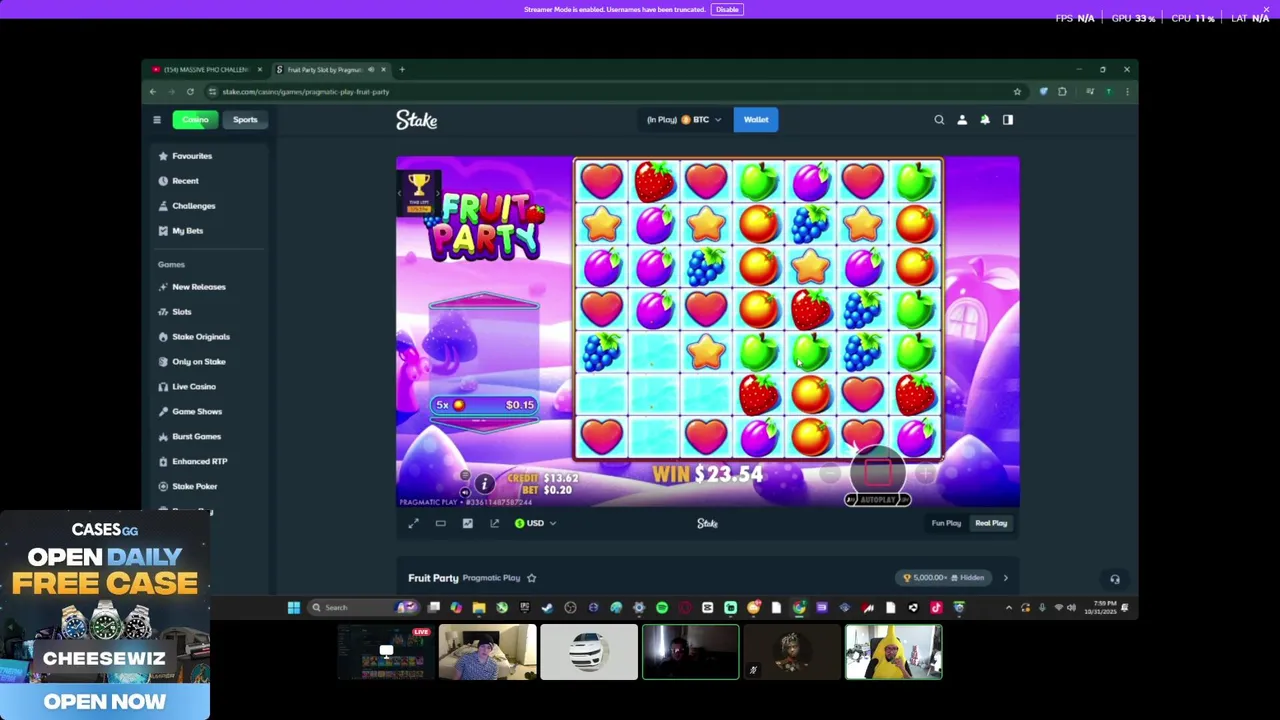The image size is (1280, 720).
Task: Click the Wallet button
Action: tap(756, 120)
